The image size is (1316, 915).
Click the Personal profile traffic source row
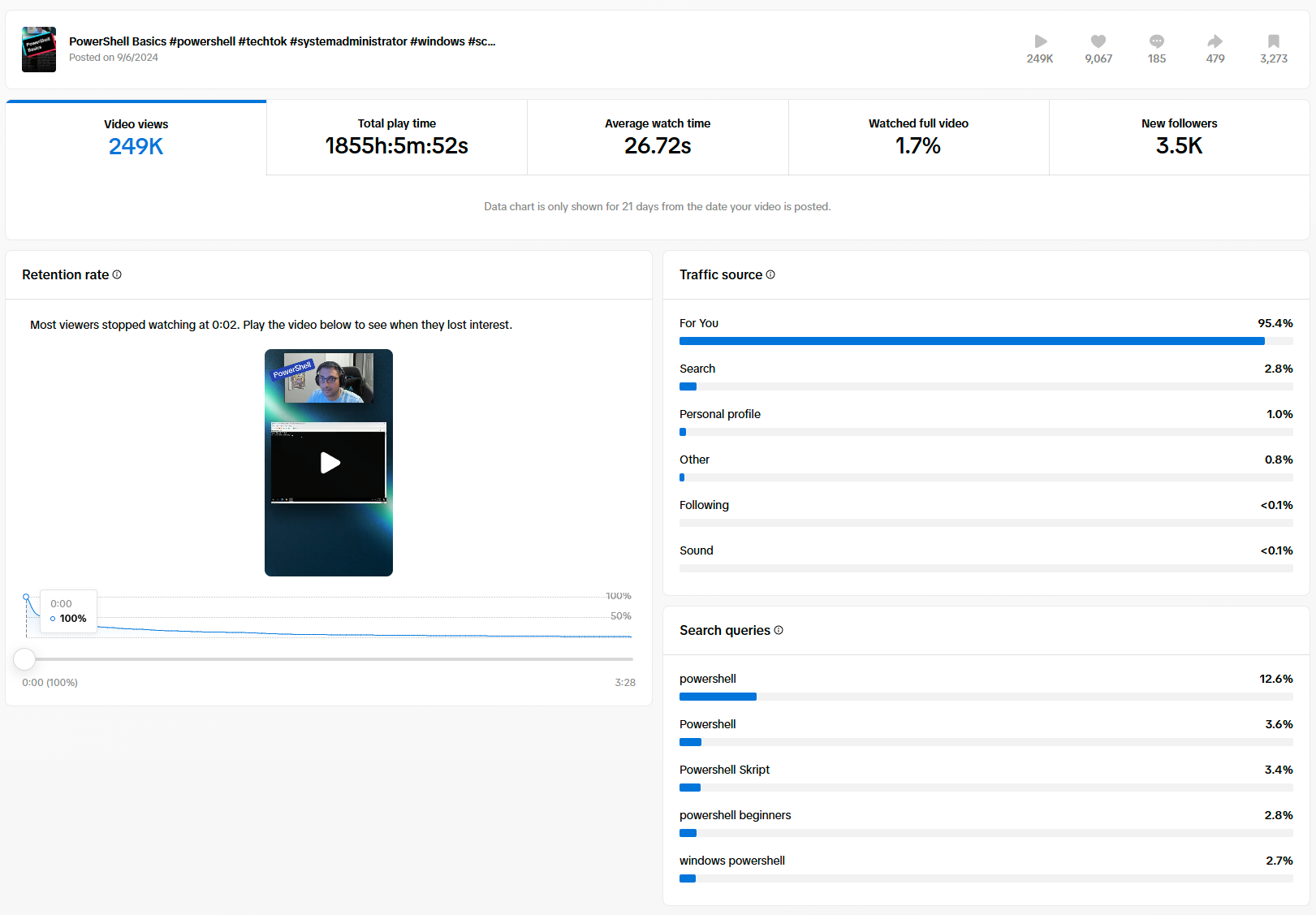[x=986, y=422]
